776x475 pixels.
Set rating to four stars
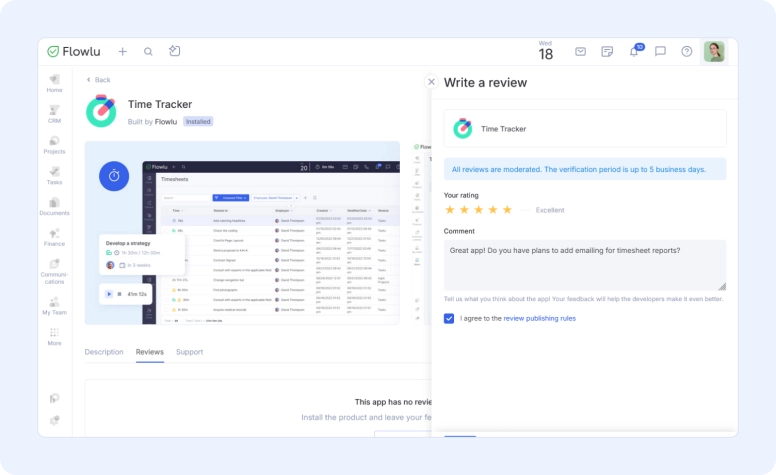point(493,210)
